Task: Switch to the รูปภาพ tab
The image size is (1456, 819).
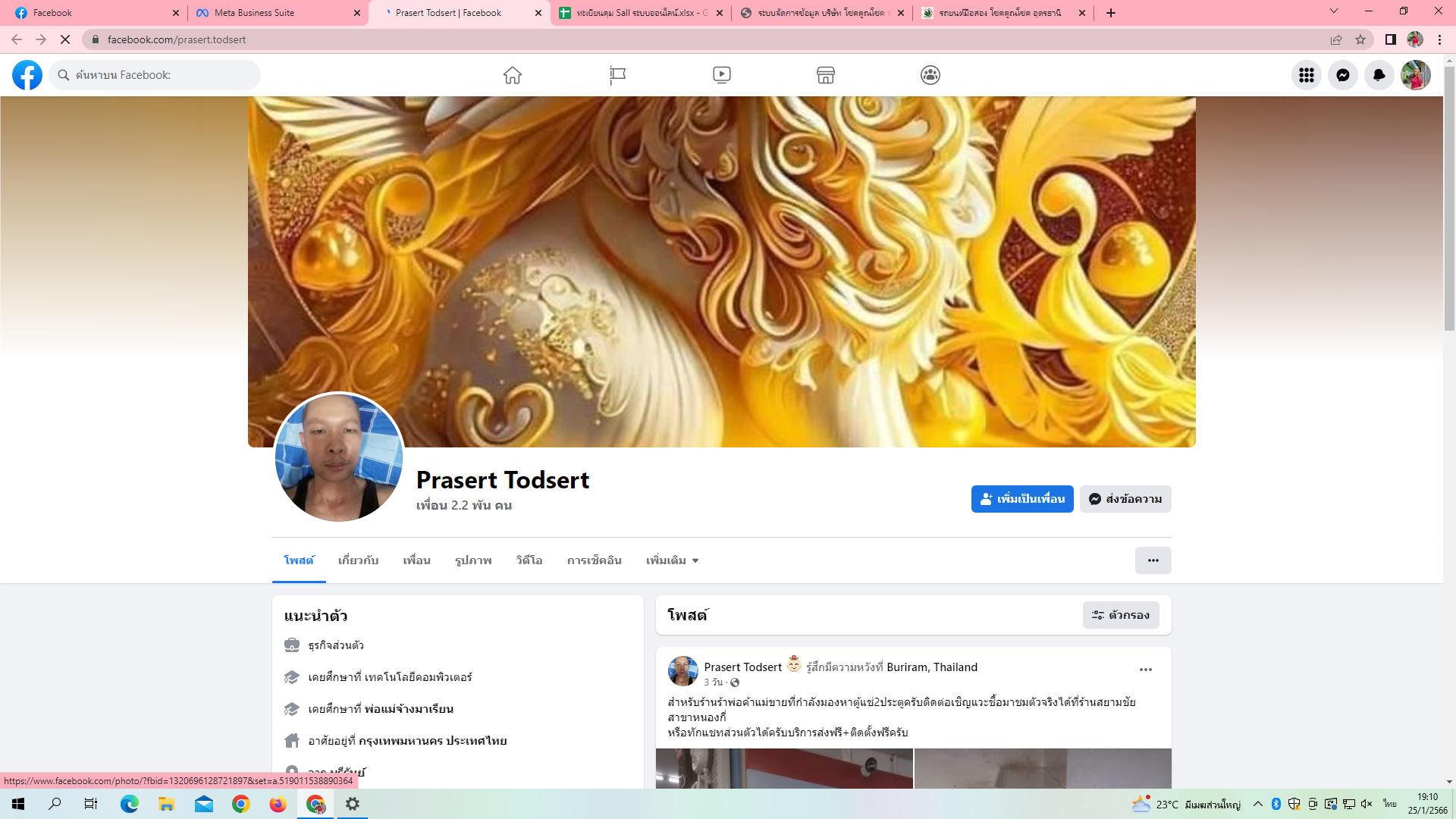Action: [473, 560]
